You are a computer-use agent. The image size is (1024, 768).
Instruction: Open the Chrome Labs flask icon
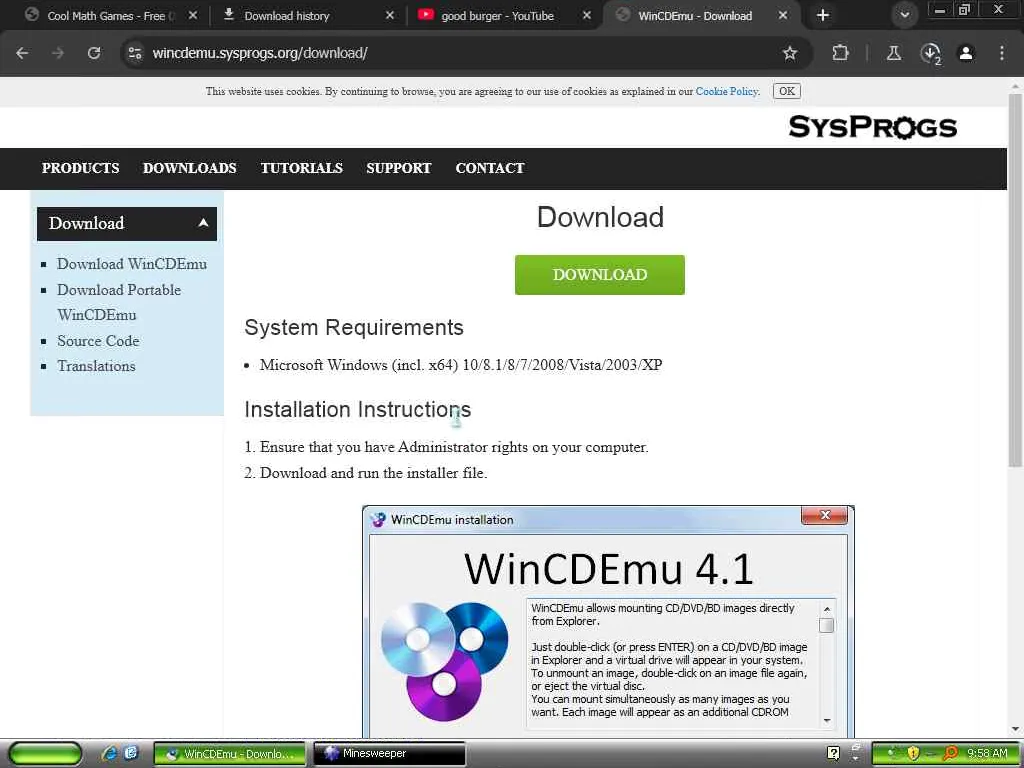pyautogui.click(x=894, y=53)
